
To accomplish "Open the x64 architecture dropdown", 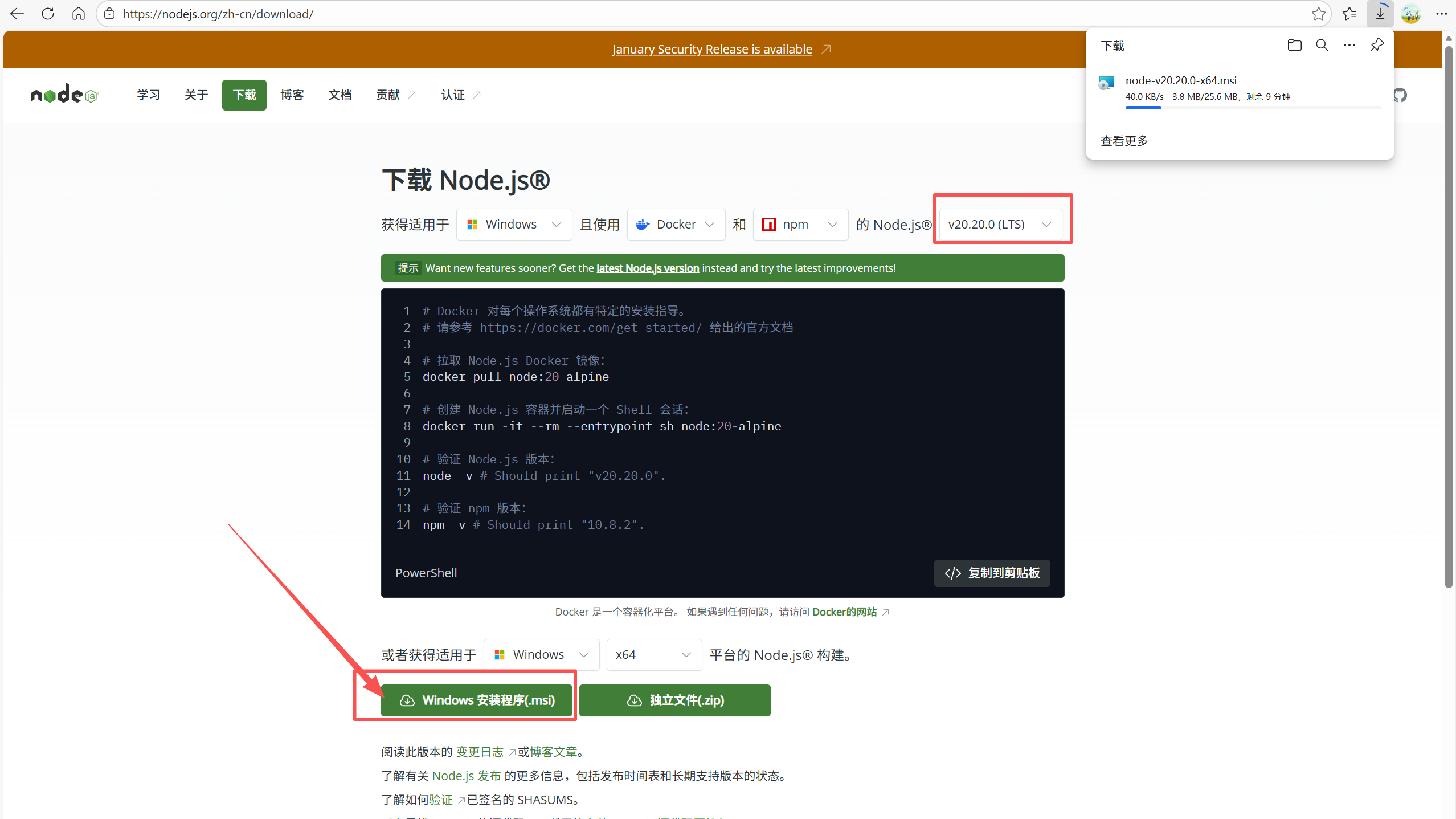I will click(653, 654).
